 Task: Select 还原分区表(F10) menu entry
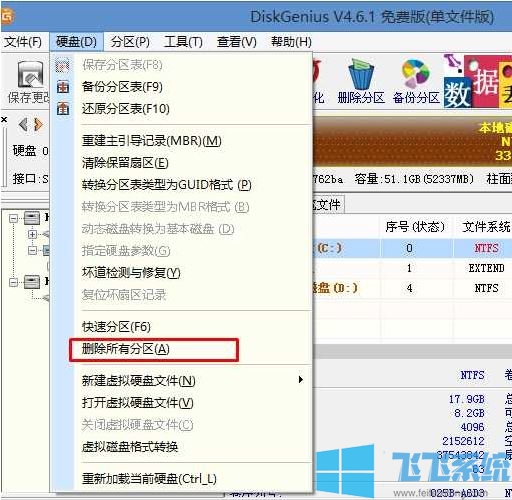[126, 109]
